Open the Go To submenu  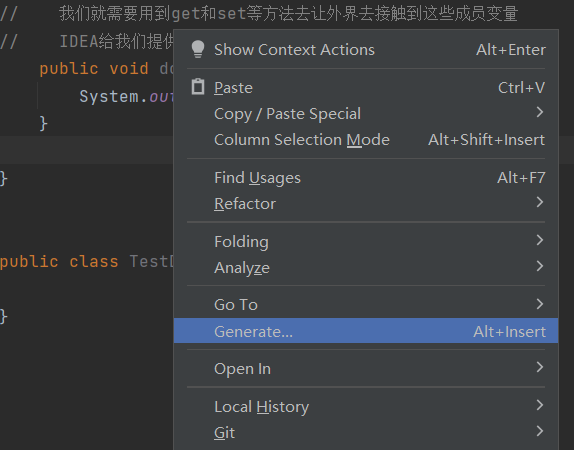[366, 304]
